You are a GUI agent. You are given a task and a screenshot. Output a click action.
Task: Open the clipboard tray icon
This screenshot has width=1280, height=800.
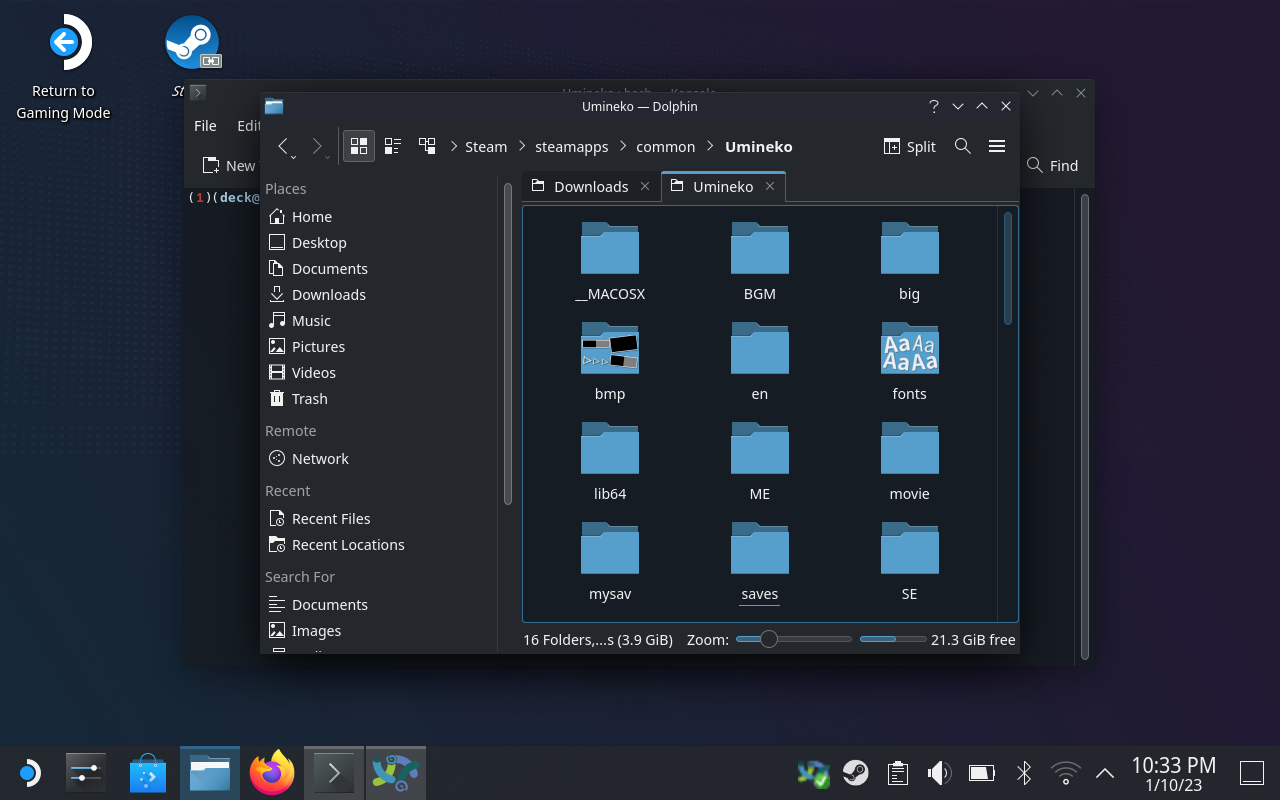click(897, 773)
